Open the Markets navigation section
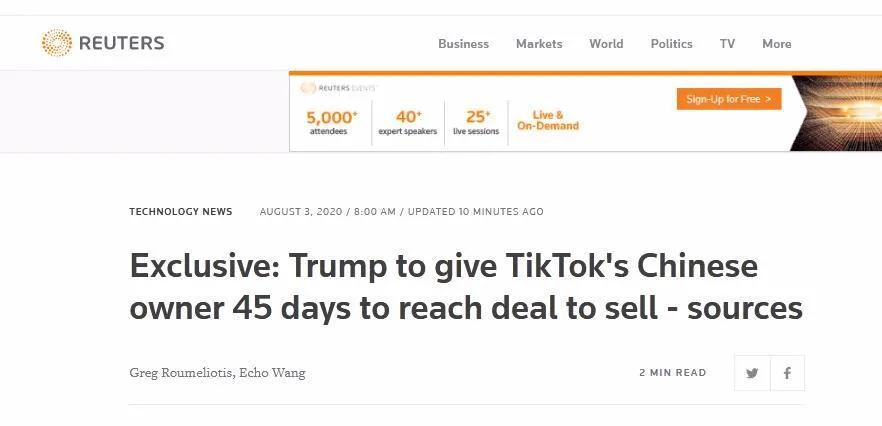 (539, 44)
